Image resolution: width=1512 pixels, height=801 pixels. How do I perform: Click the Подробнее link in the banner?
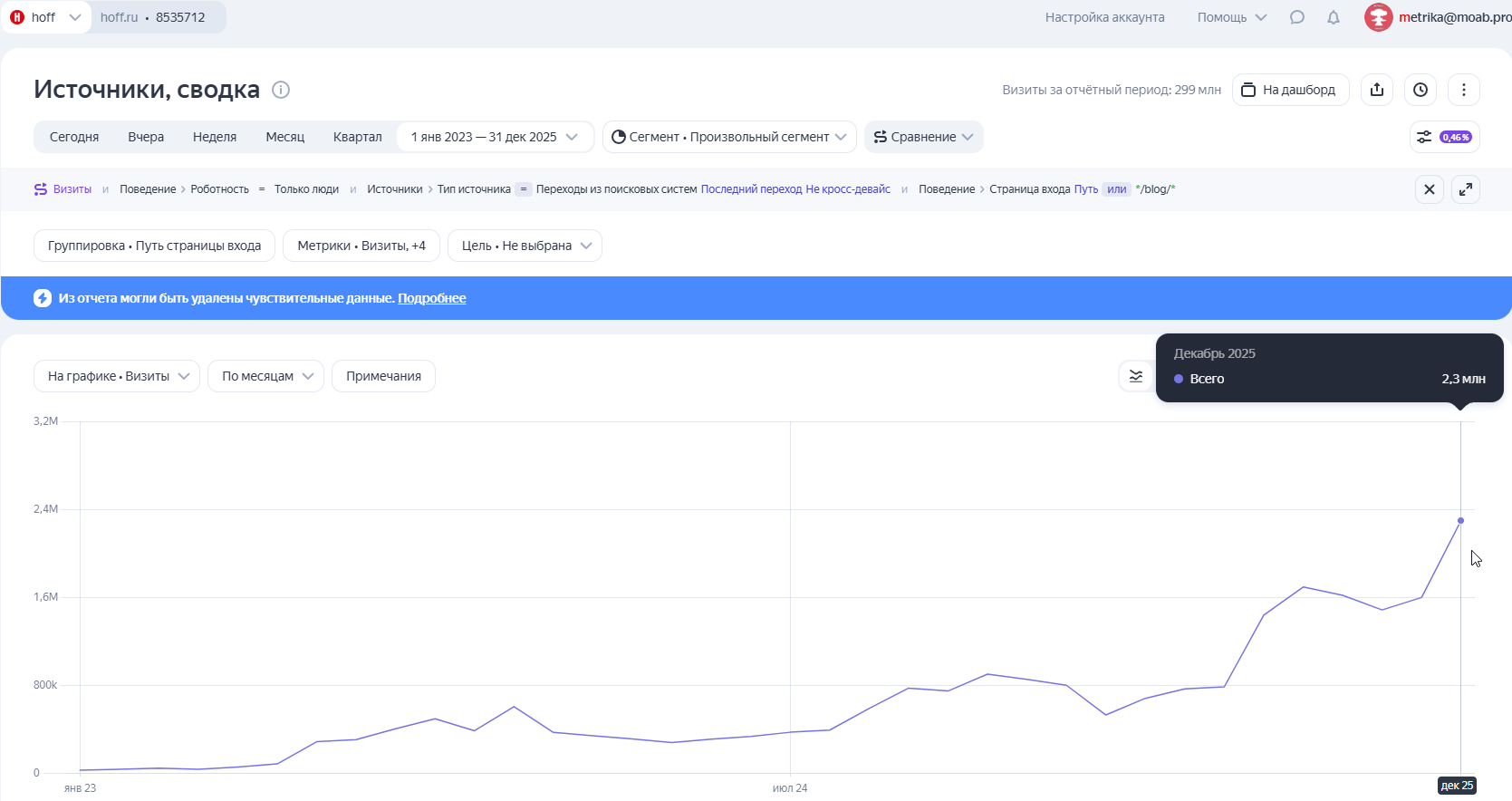[x=432, y=298]
